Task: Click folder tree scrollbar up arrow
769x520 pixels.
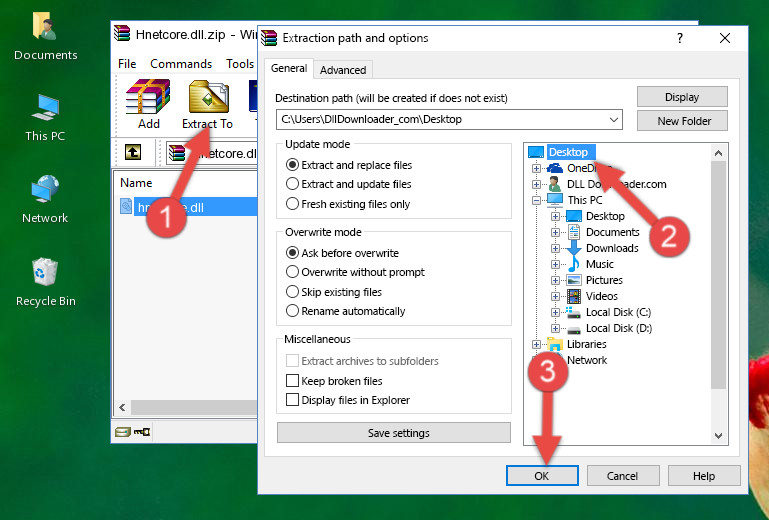Action: [718, 153]
